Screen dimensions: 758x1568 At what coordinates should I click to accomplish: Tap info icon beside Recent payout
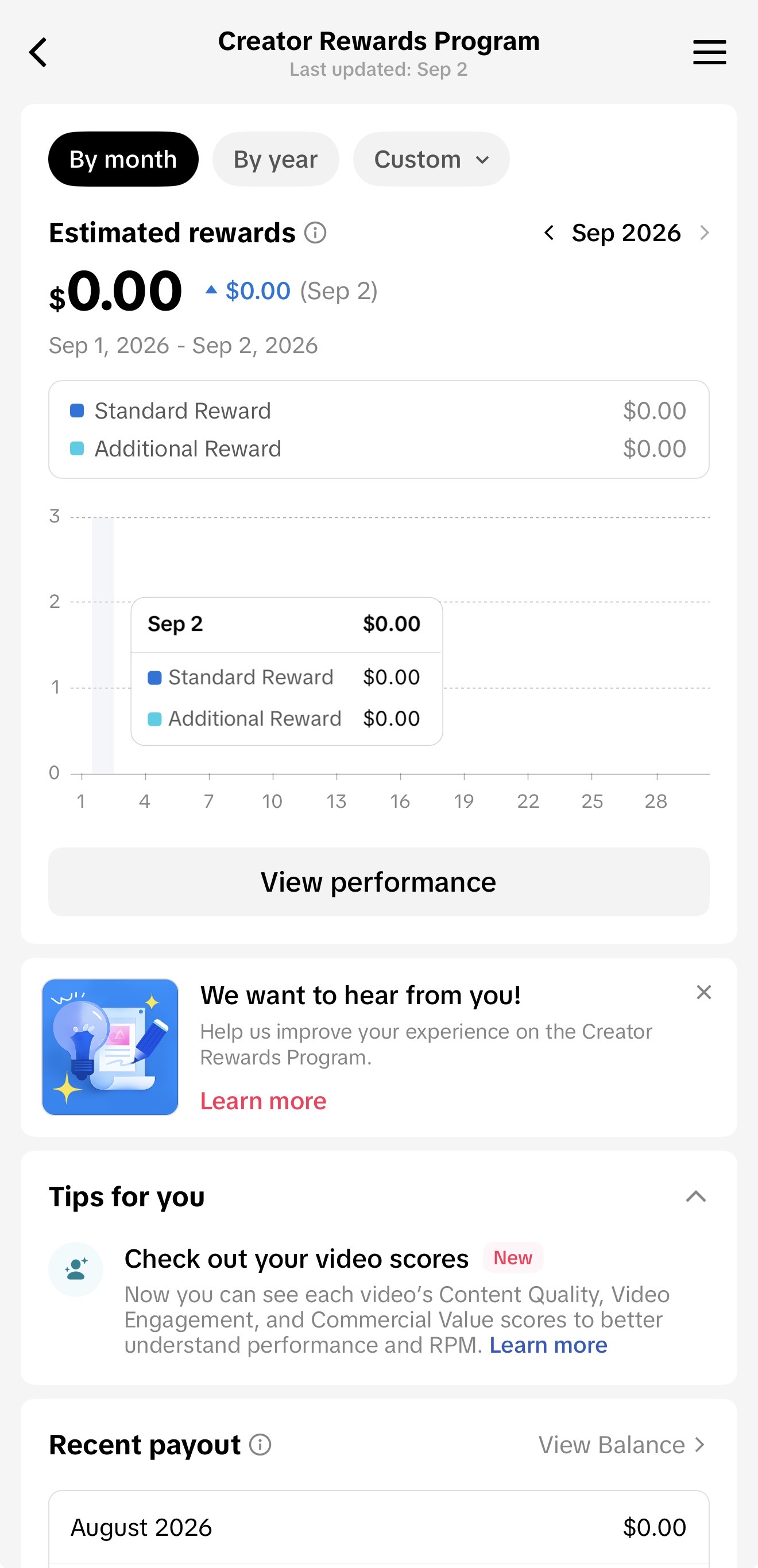click(x=261, y=1445)
